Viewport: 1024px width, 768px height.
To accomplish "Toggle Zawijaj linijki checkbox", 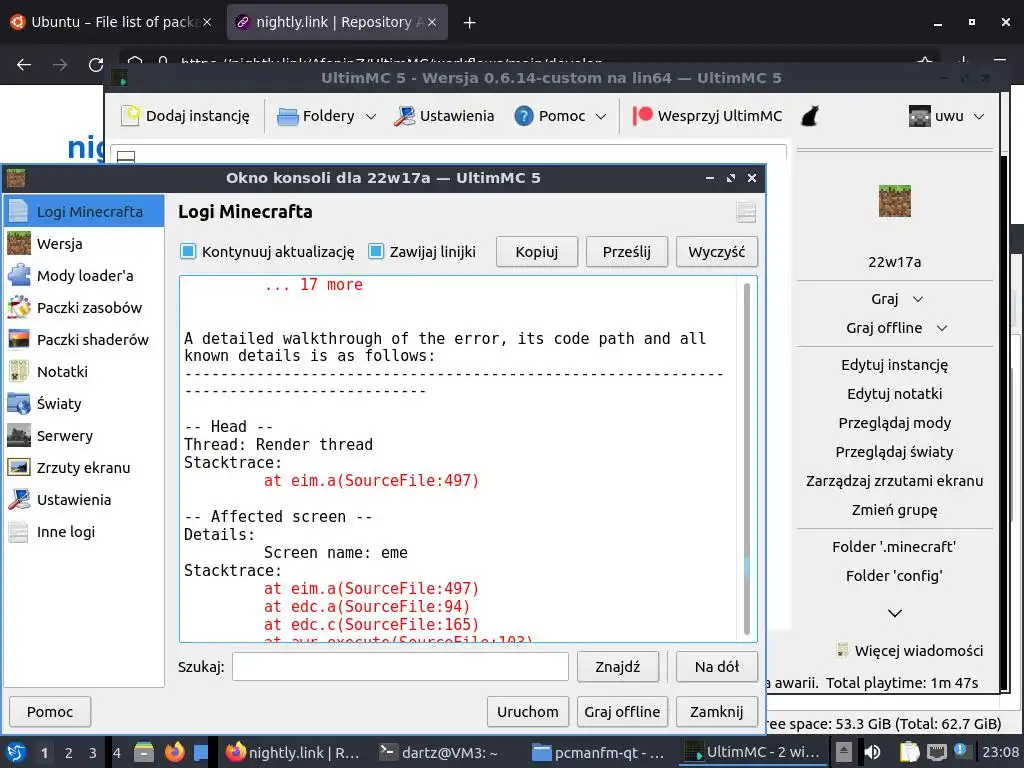I will click(376, 251).
